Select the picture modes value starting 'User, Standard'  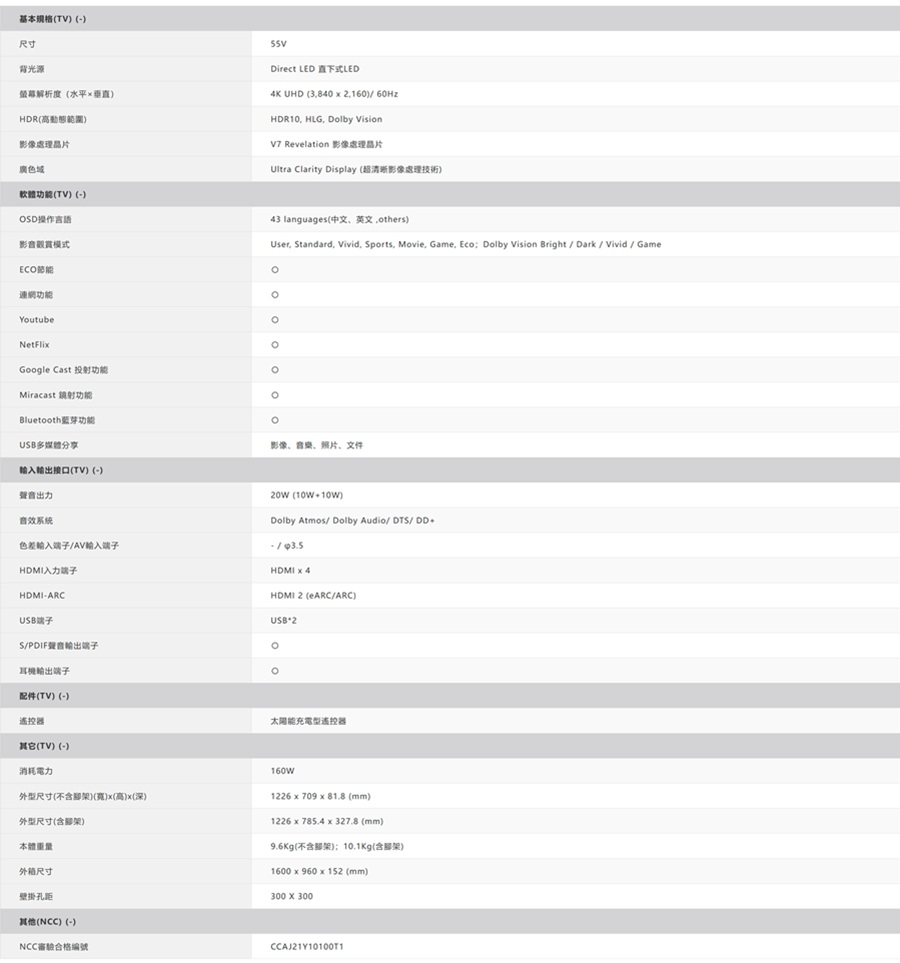coord(466,244)
